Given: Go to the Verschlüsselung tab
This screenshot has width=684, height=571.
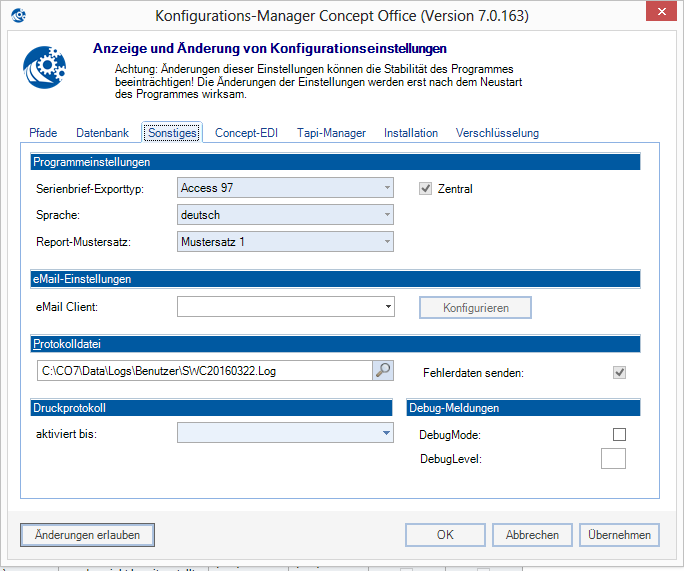Looking at the screenshot, I should point(497,133).
